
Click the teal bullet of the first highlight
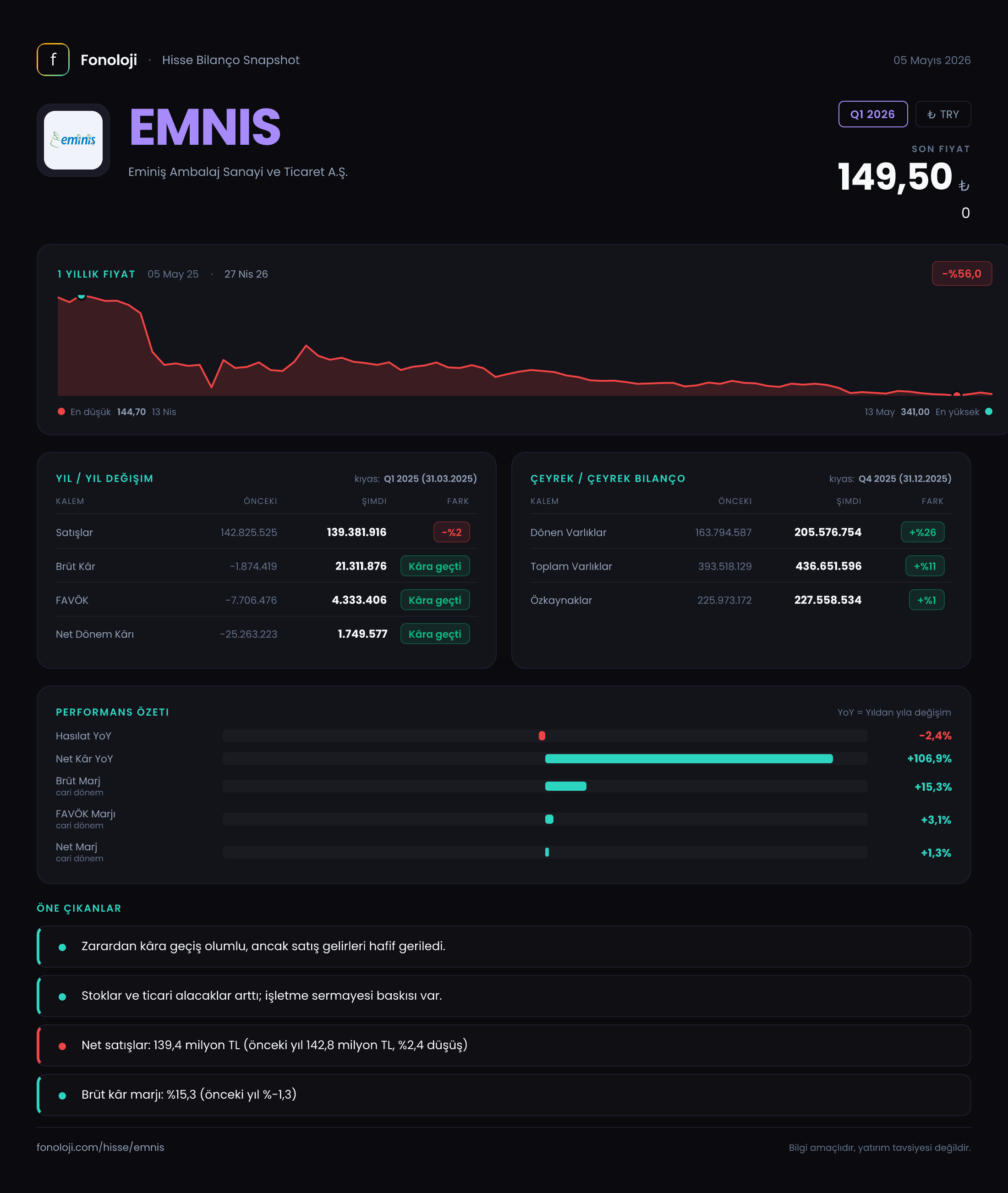pyautogui.click(x=62, y=947)
